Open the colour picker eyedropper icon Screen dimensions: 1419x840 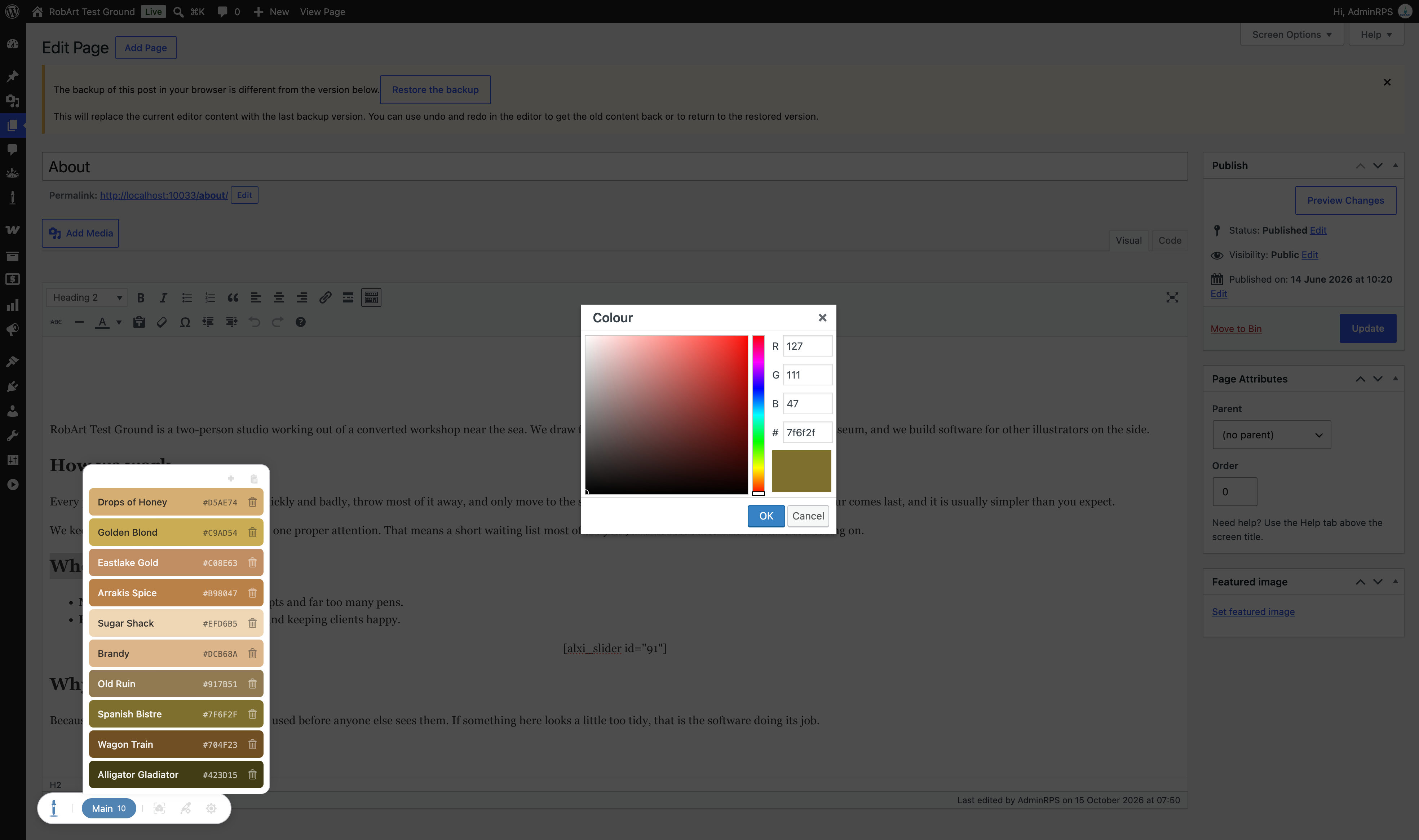tap(186, 808)
